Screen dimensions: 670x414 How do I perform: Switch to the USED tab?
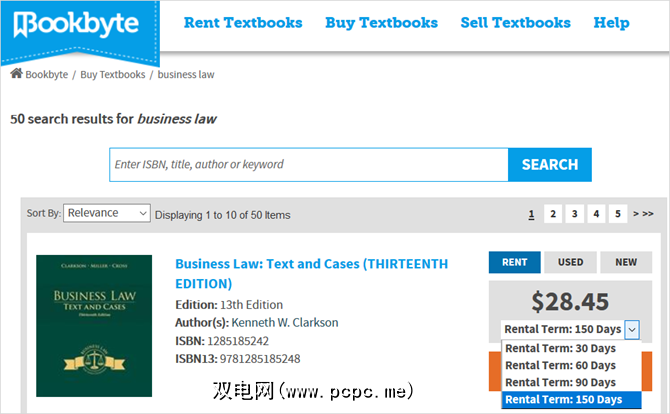pos(570,262)
